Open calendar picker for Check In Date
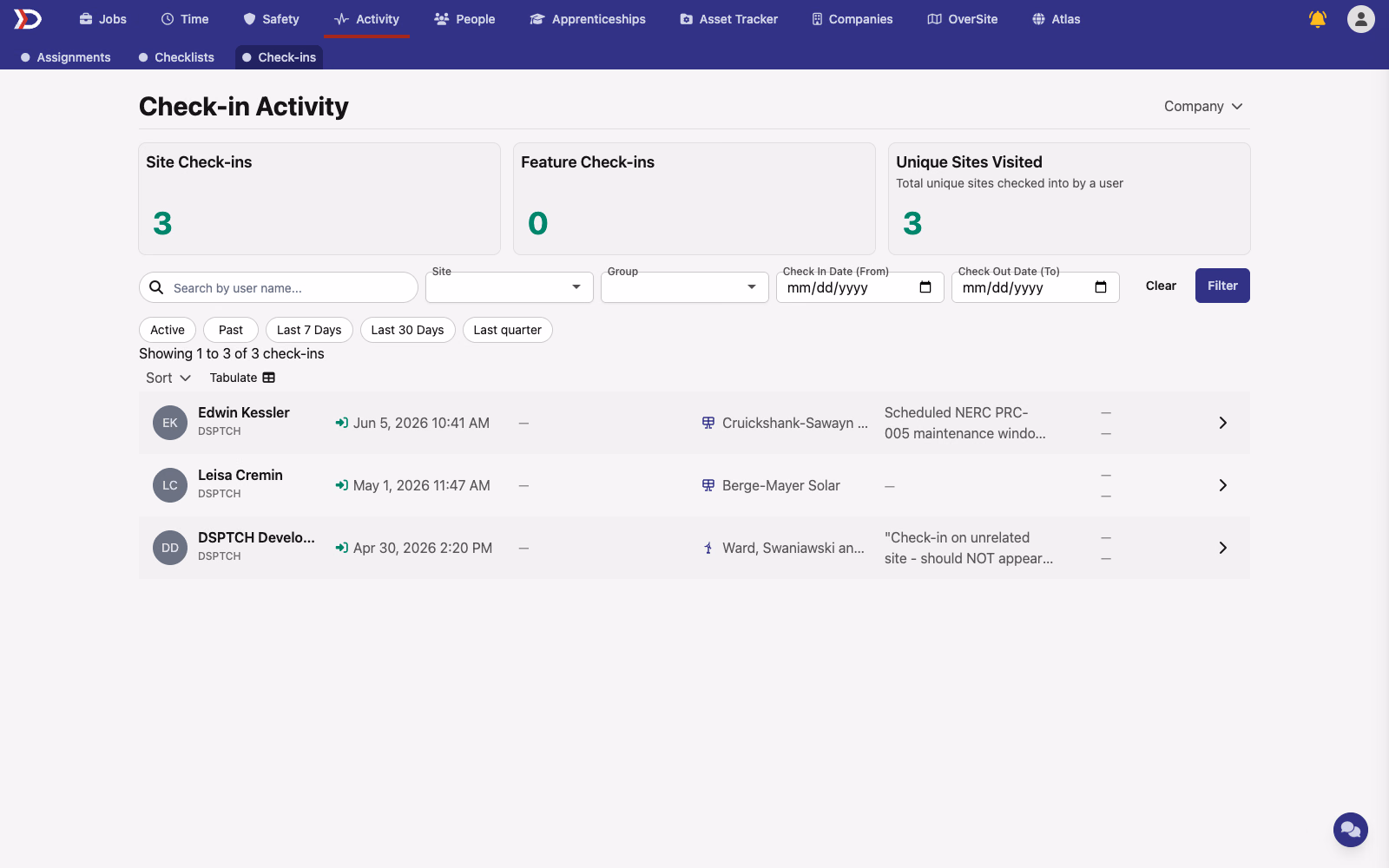This screenshot has height=868, width=1389. [925, 287]
